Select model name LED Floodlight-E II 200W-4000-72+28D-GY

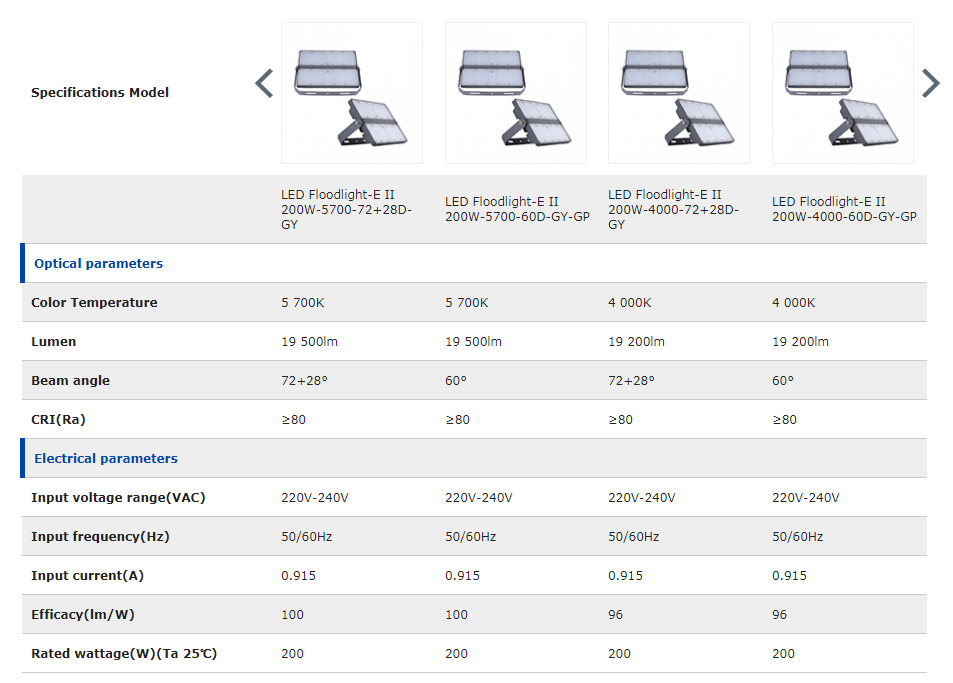pos(673,210)
